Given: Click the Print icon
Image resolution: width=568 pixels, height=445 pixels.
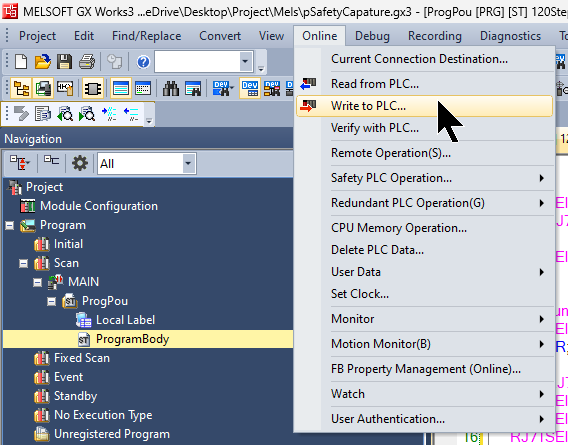Looking at the screenshot, I should [87, 62].
